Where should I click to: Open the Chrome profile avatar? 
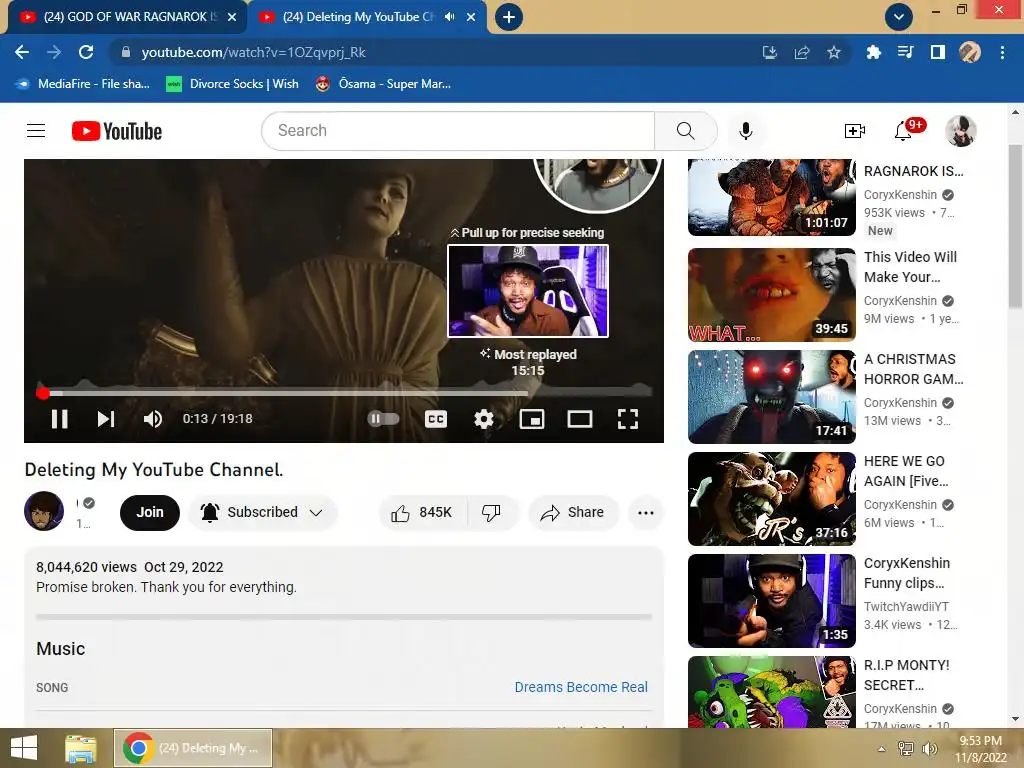pos(970,52)
